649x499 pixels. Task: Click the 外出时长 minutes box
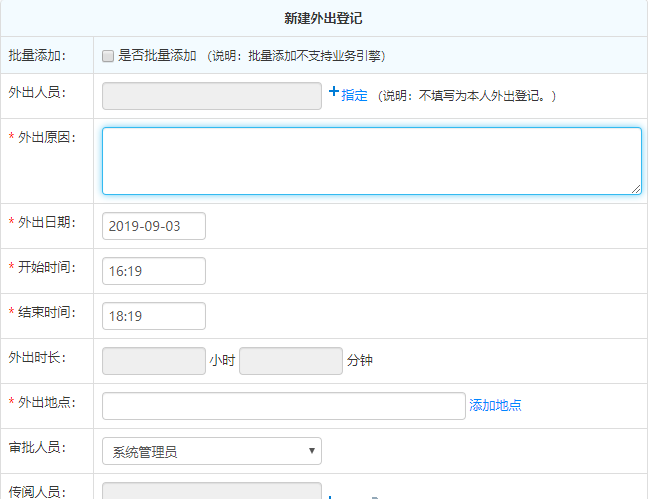click(291, 361)
